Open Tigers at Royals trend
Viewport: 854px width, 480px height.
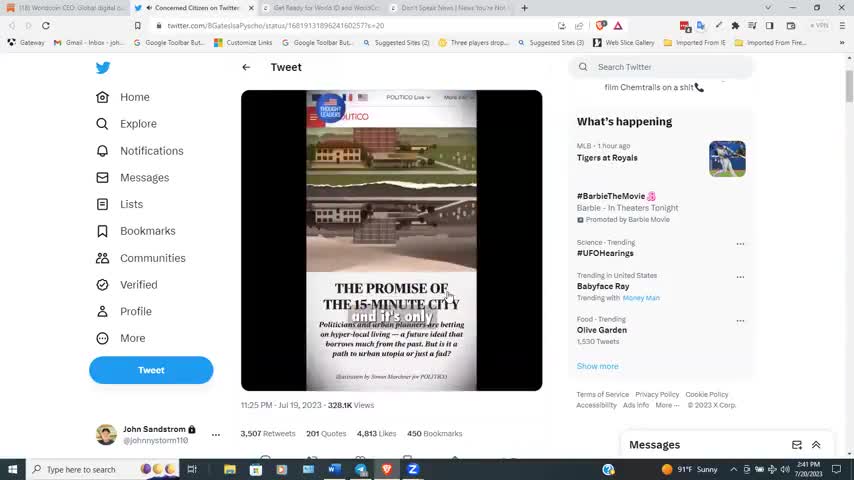click(607, 158)
